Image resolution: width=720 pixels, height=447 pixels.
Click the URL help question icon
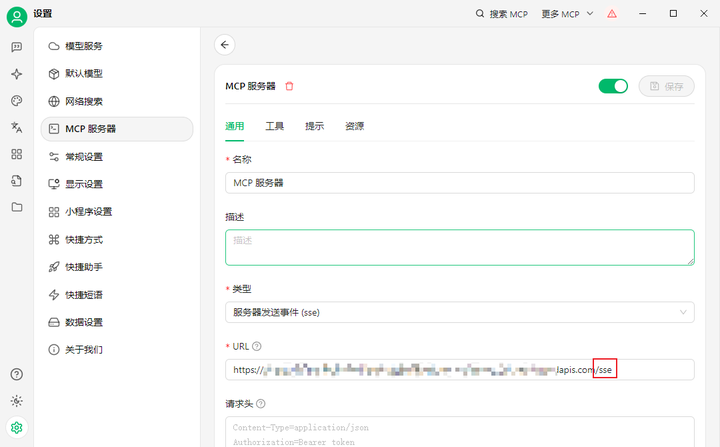coord(257,346)
